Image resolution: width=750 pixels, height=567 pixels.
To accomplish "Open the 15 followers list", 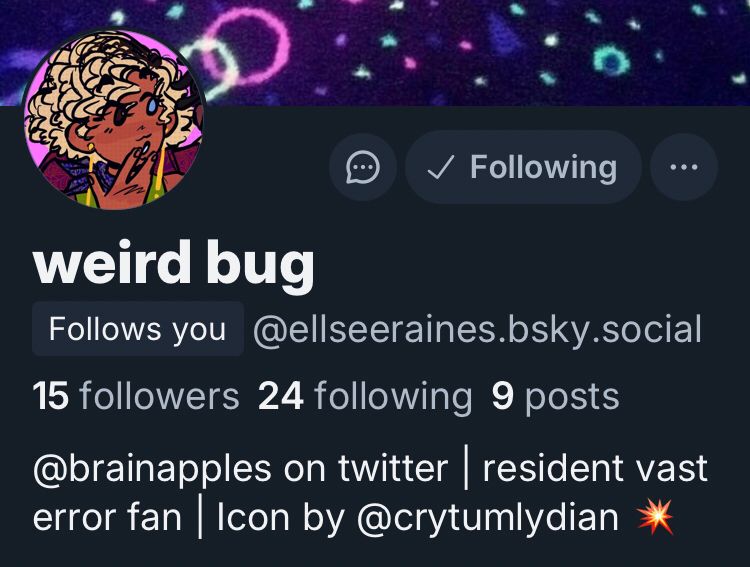I will click(x=136, y=396).
